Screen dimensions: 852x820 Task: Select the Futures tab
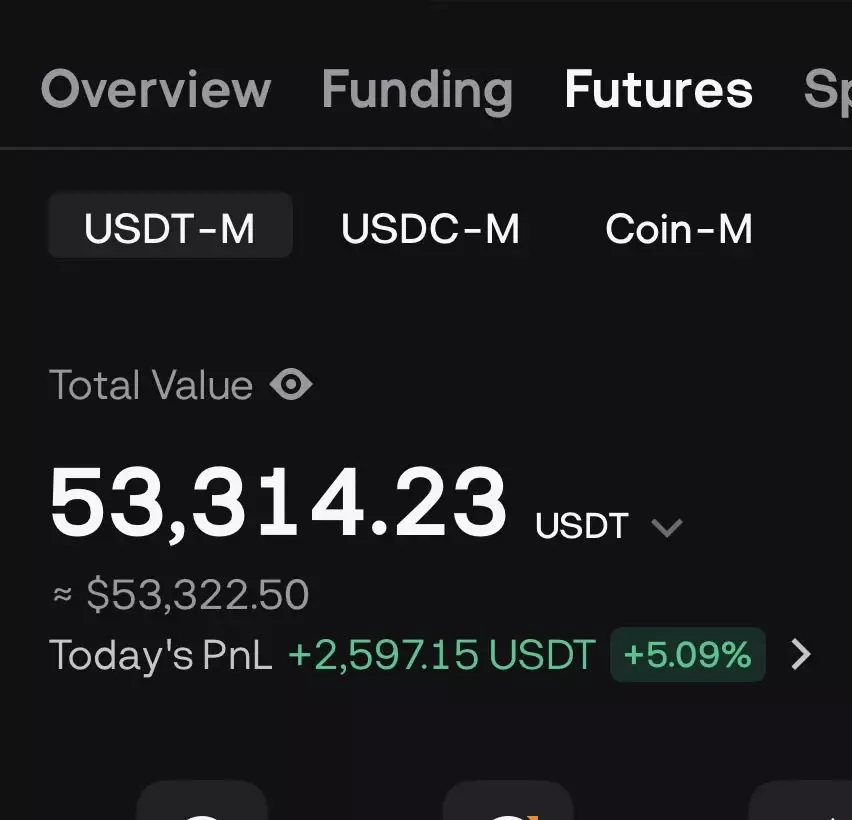click(x=658, y=89)
